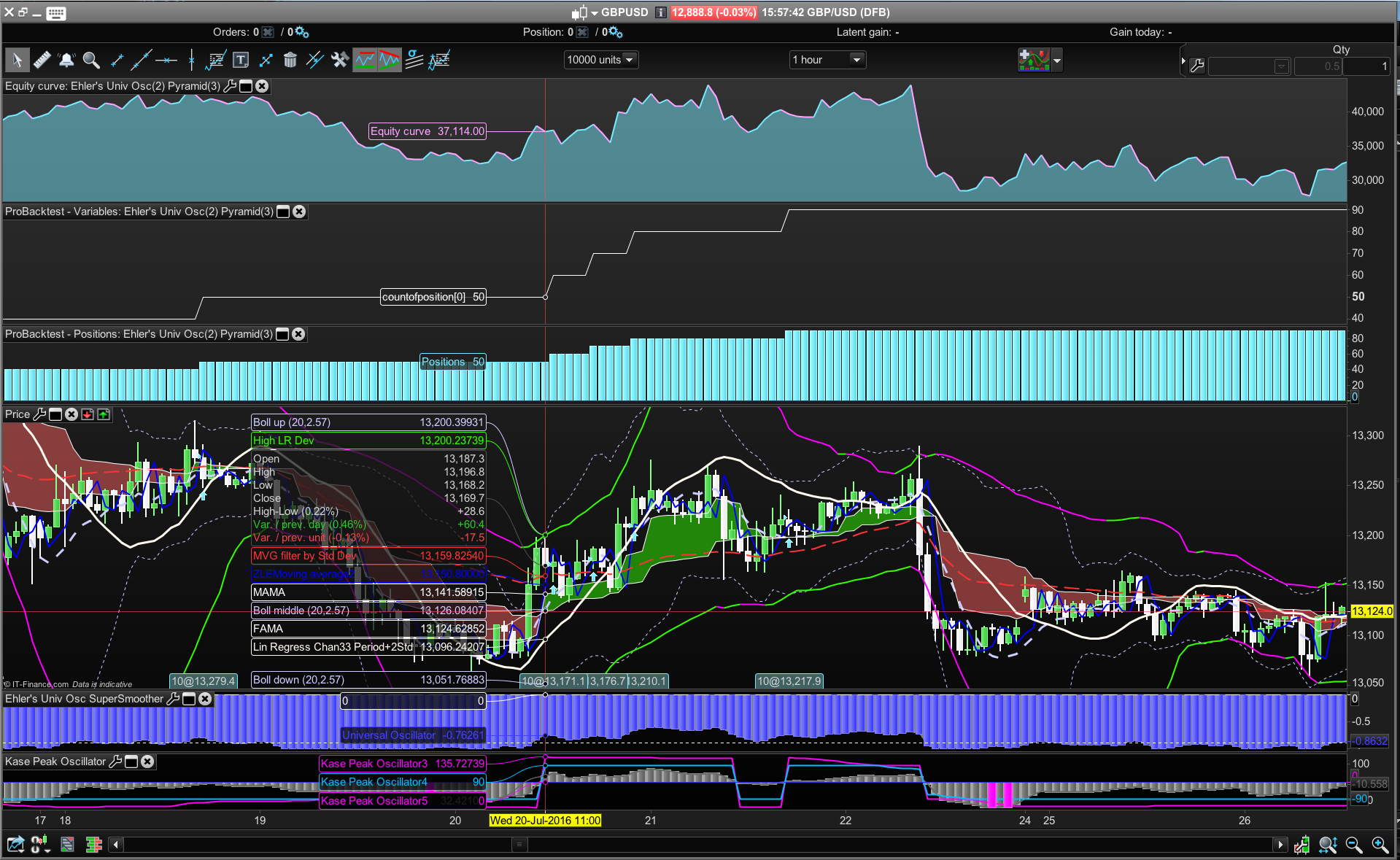Open the candlestick chart style dropdown beside GBPUSD
1400x860 pixels.
pos(584,12)
